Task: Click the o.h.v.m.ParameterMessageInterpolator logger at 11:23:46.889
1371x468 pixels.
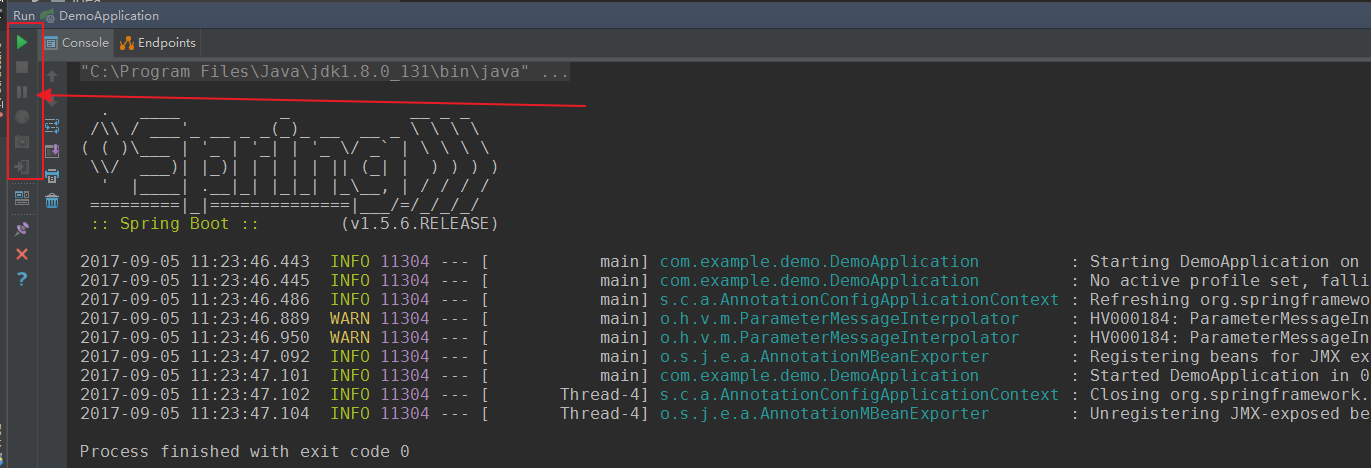Action: [x=839, y=319]
